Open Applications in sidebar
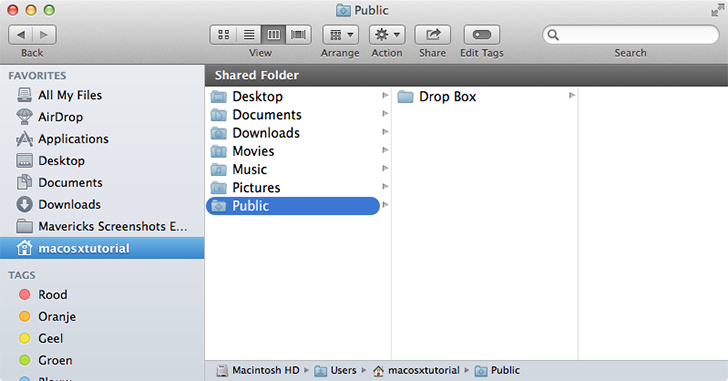This screenshot has height=381, width=728. tap(102, 139)
